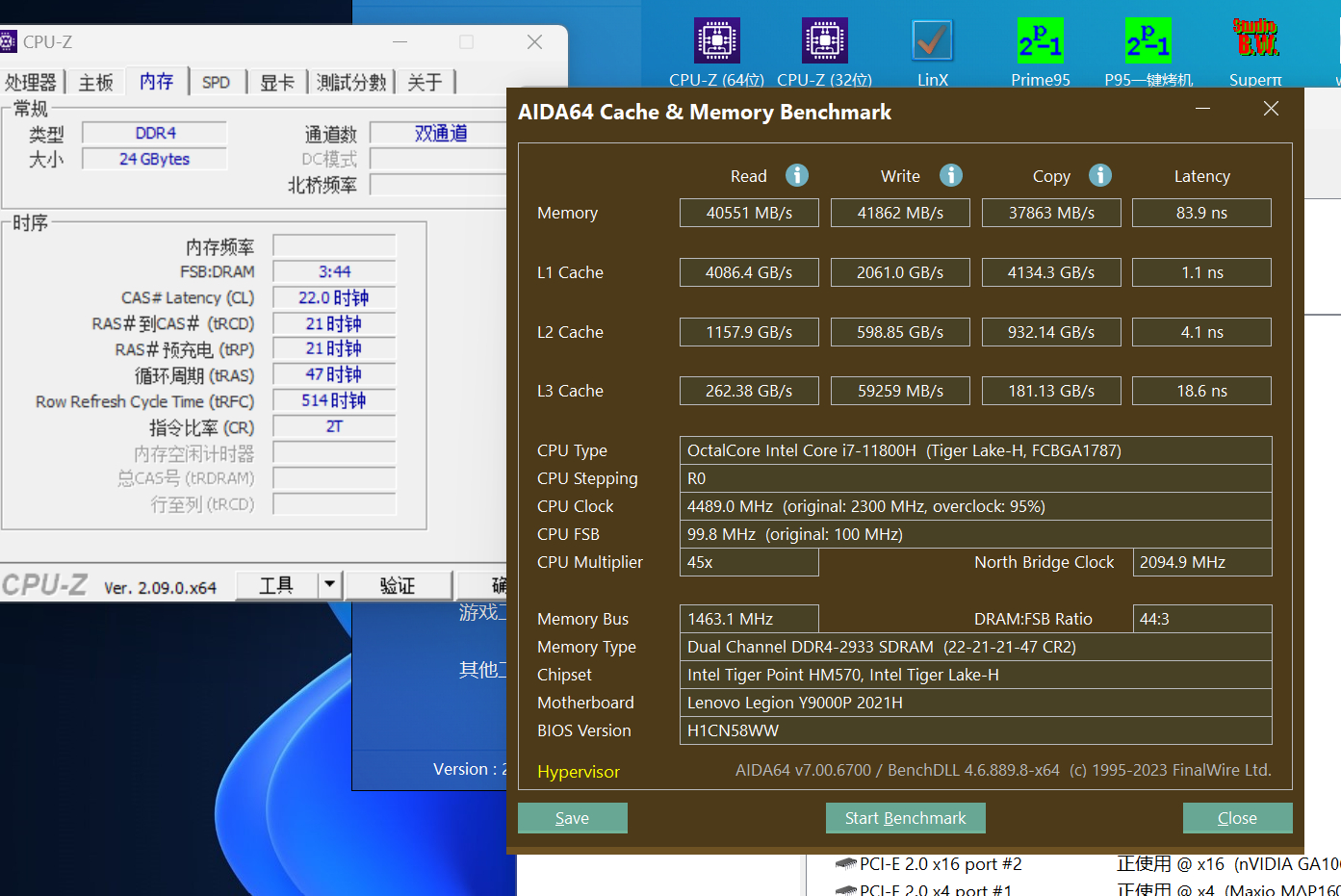The height and width of the screenshot is (896, 1341).
Task: Click the DDR4 memory type field in CPU-Z
Action: coord(155,133)
